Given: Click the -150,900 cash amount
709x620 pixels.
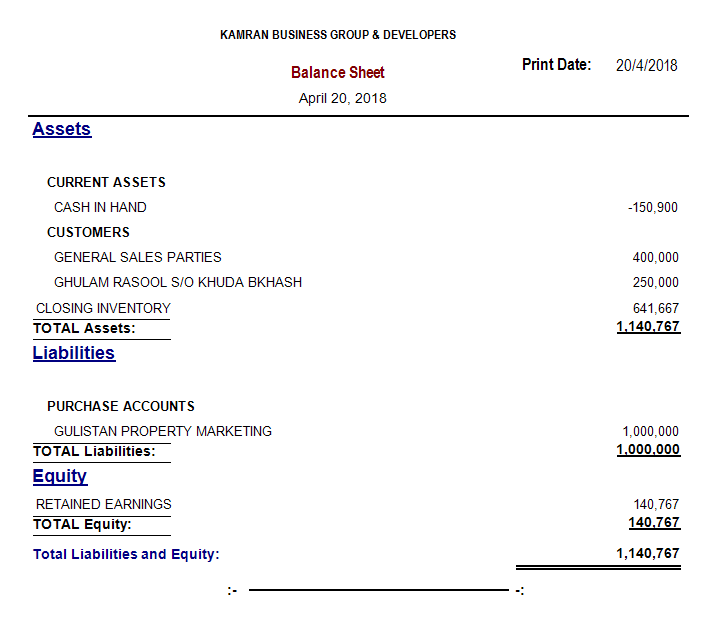Looking at the screenshot, I should click(x=652, y=208).
